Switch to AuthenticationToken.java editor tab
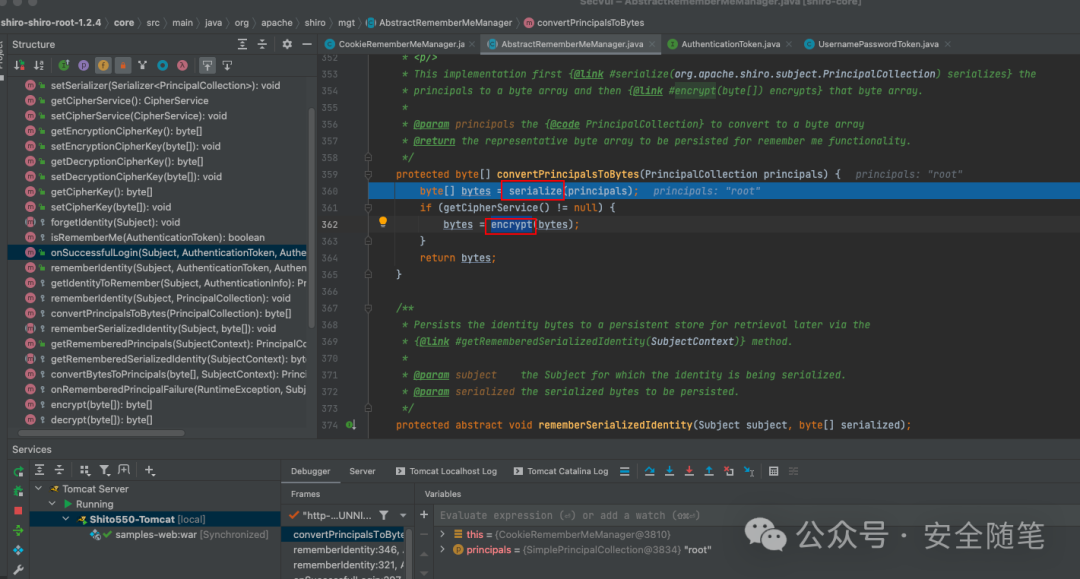Viewport: 1080px width, 579px height. 730,44
